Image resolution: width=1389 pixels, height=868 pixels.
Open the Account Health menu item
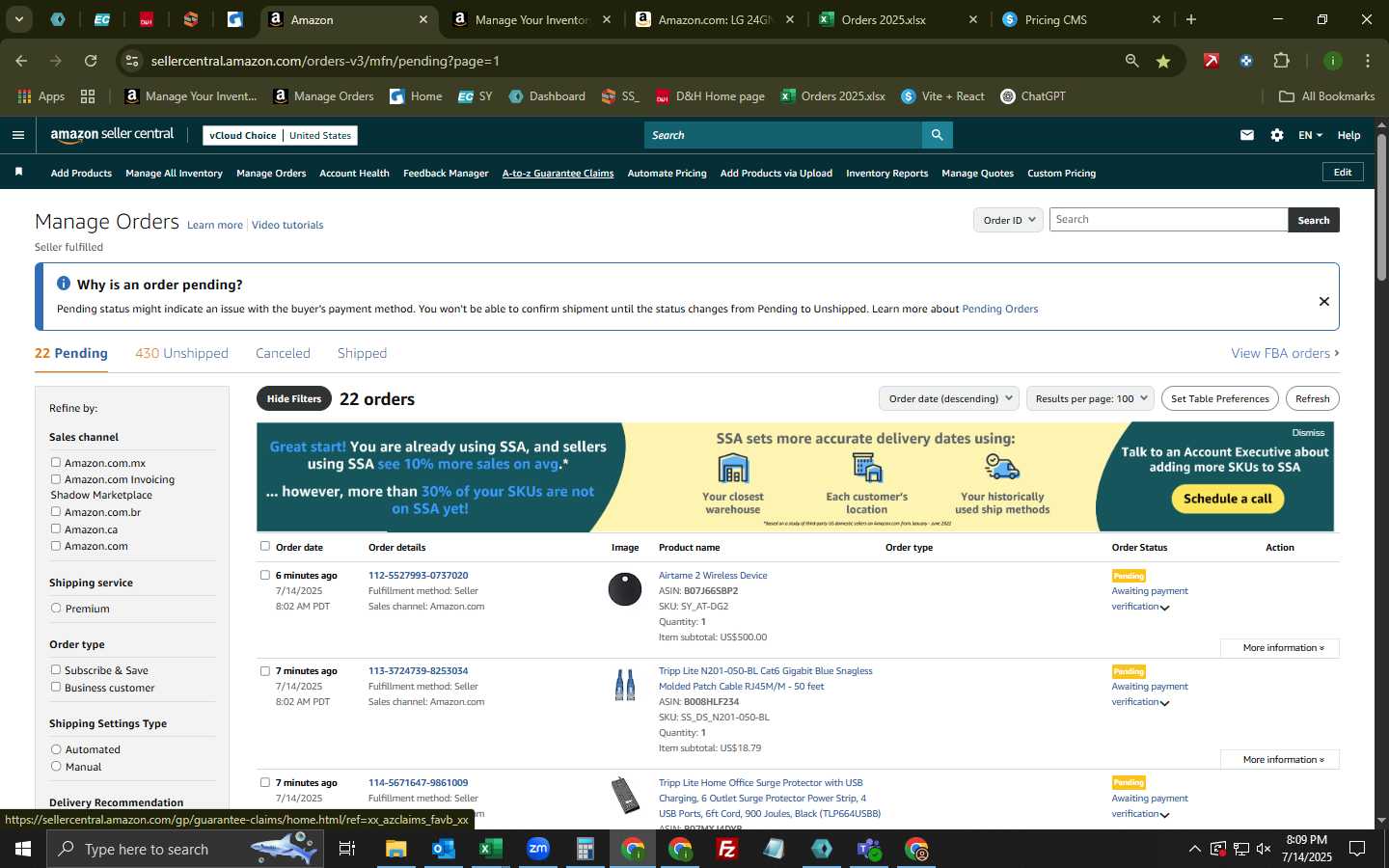click(354, 174)
